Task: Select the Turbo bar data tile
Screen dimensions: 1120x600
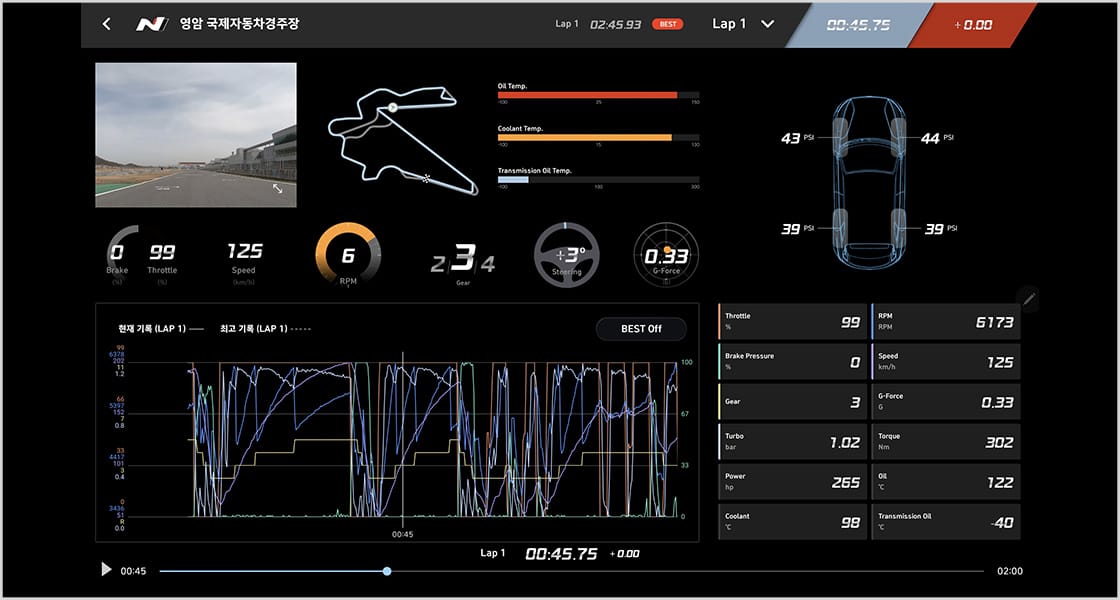Action: coord(792,441)
